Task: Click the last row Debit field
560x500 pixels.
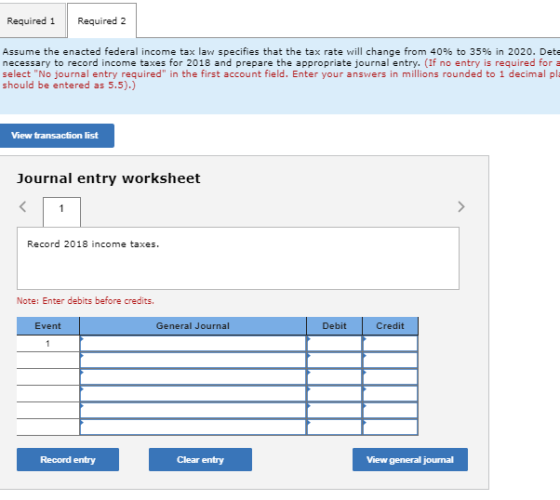Action: [334, 427]
